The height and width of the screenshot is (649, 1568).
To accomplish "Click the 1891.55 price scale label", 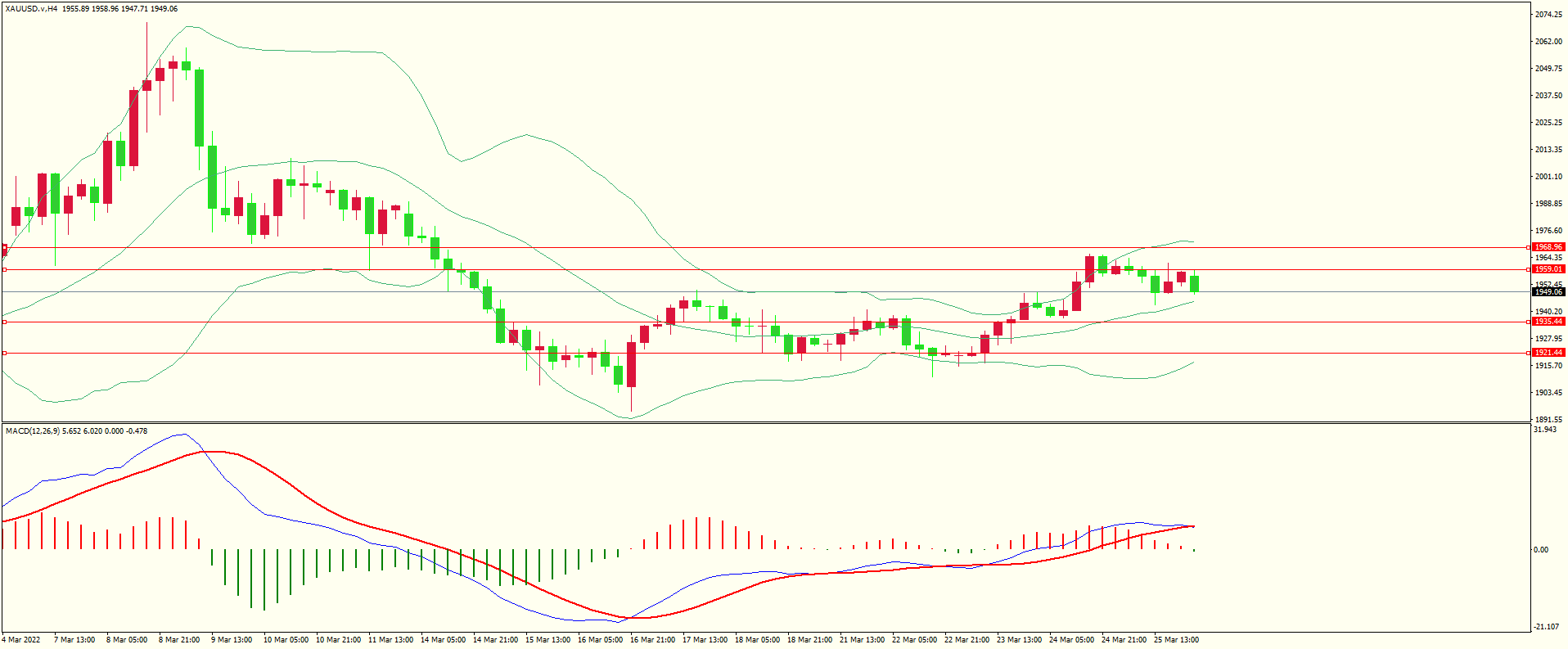I will [x=1549, y=419].
